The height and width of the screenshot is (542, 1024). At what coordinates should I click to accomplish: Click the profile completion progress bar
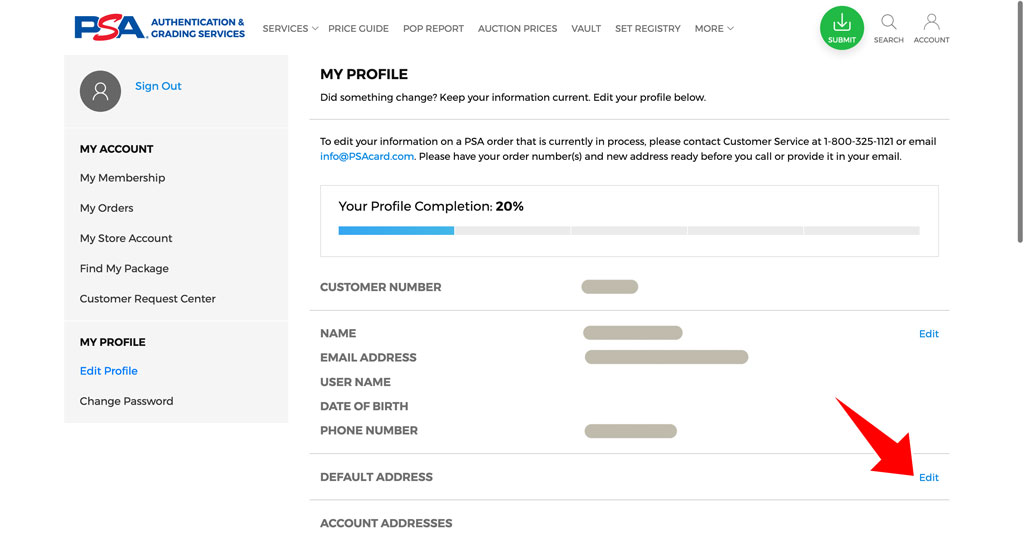629,231
